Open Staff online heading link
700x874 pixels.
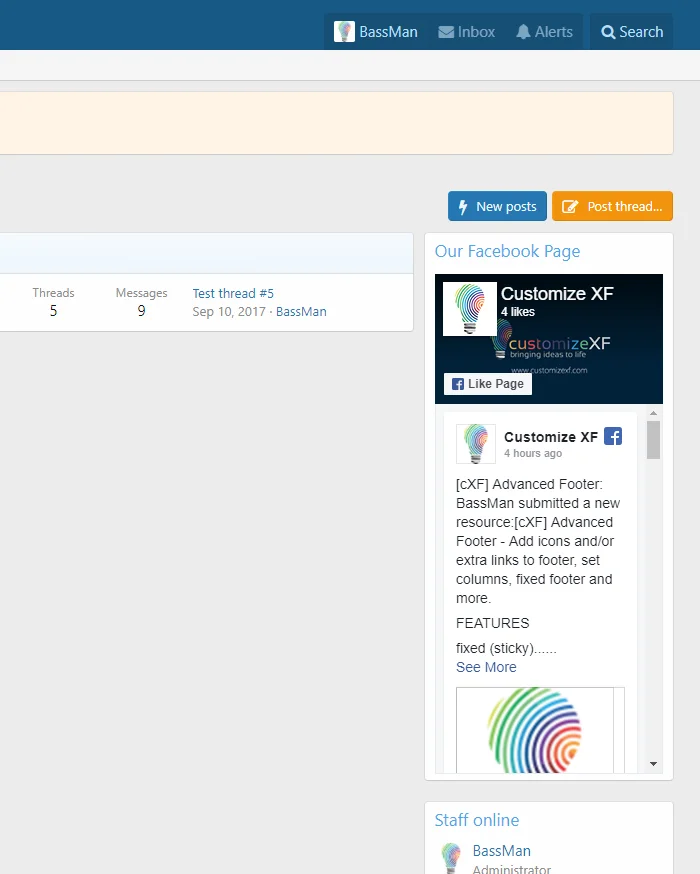pyautogui.click(x=476, y=820)
